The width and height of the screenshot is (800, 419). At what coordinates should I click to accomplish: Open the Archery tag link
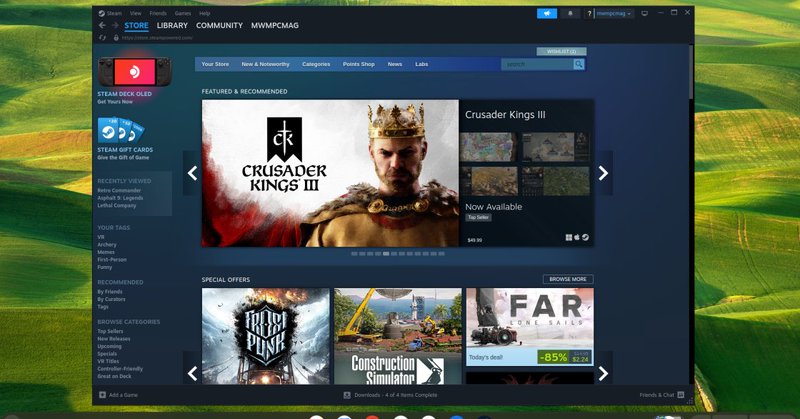point(107,245)
